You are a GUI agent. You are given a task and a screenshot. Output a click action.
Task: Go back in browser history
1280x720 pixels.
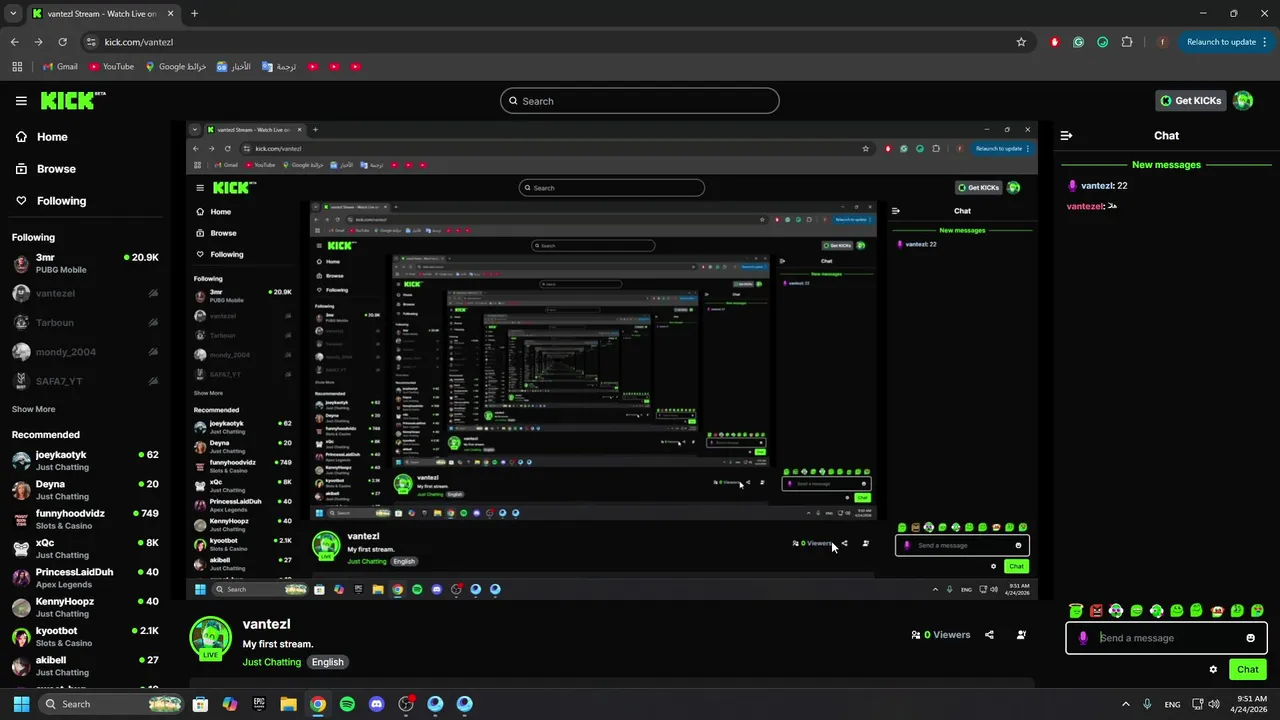tap(14, 42)
